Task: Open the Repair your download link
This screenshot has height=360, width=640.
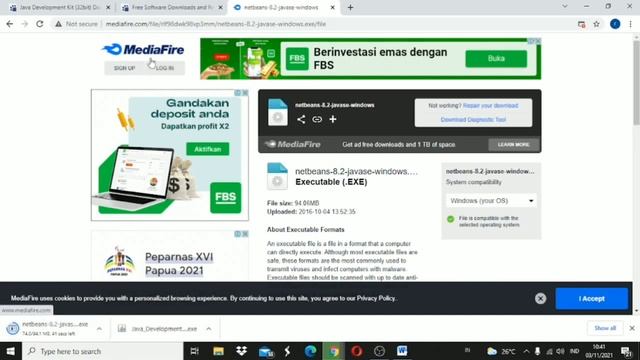Action: 490,106
